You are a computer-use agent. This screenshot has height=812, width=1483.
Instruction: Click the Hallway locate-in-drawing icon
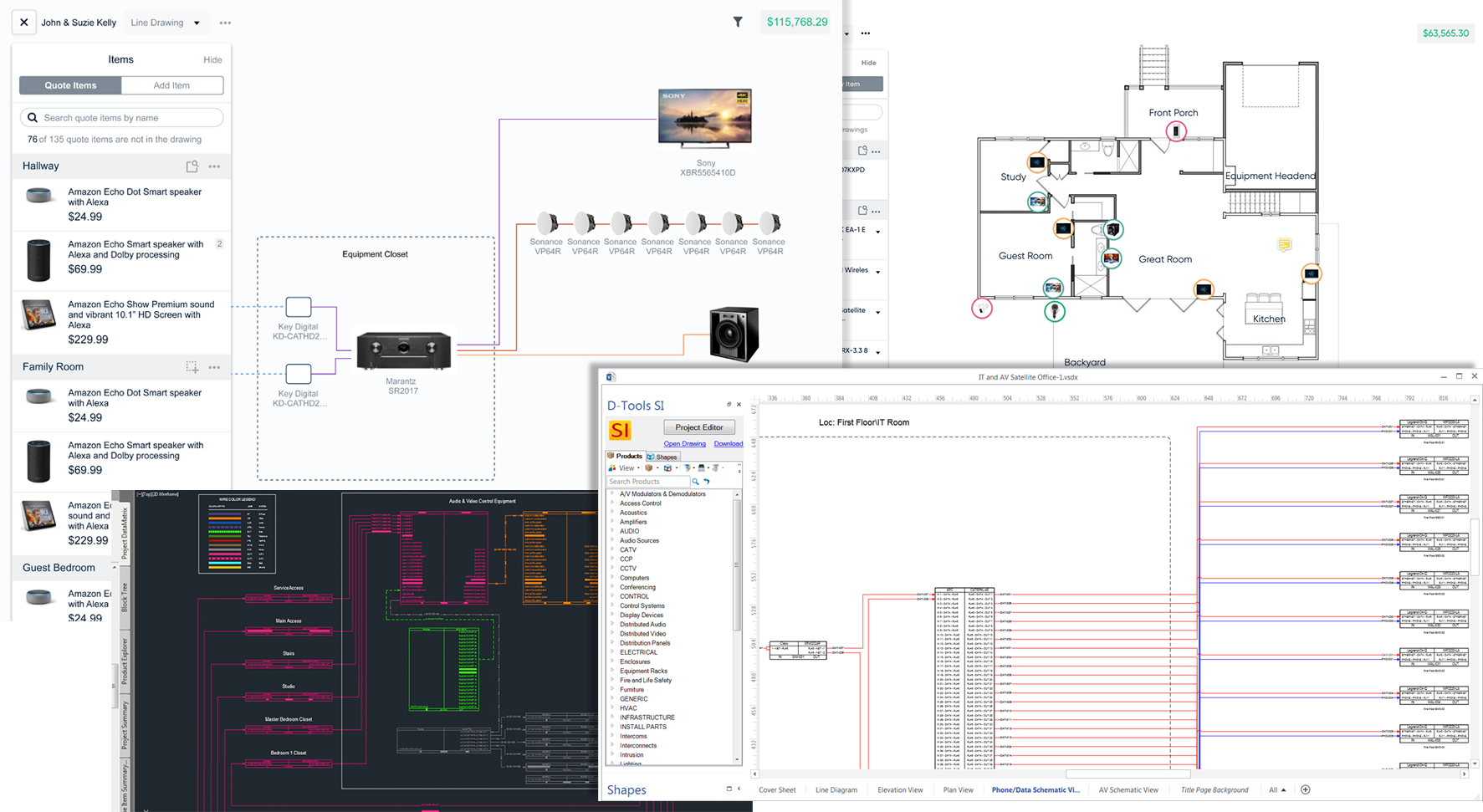[192, 166]
